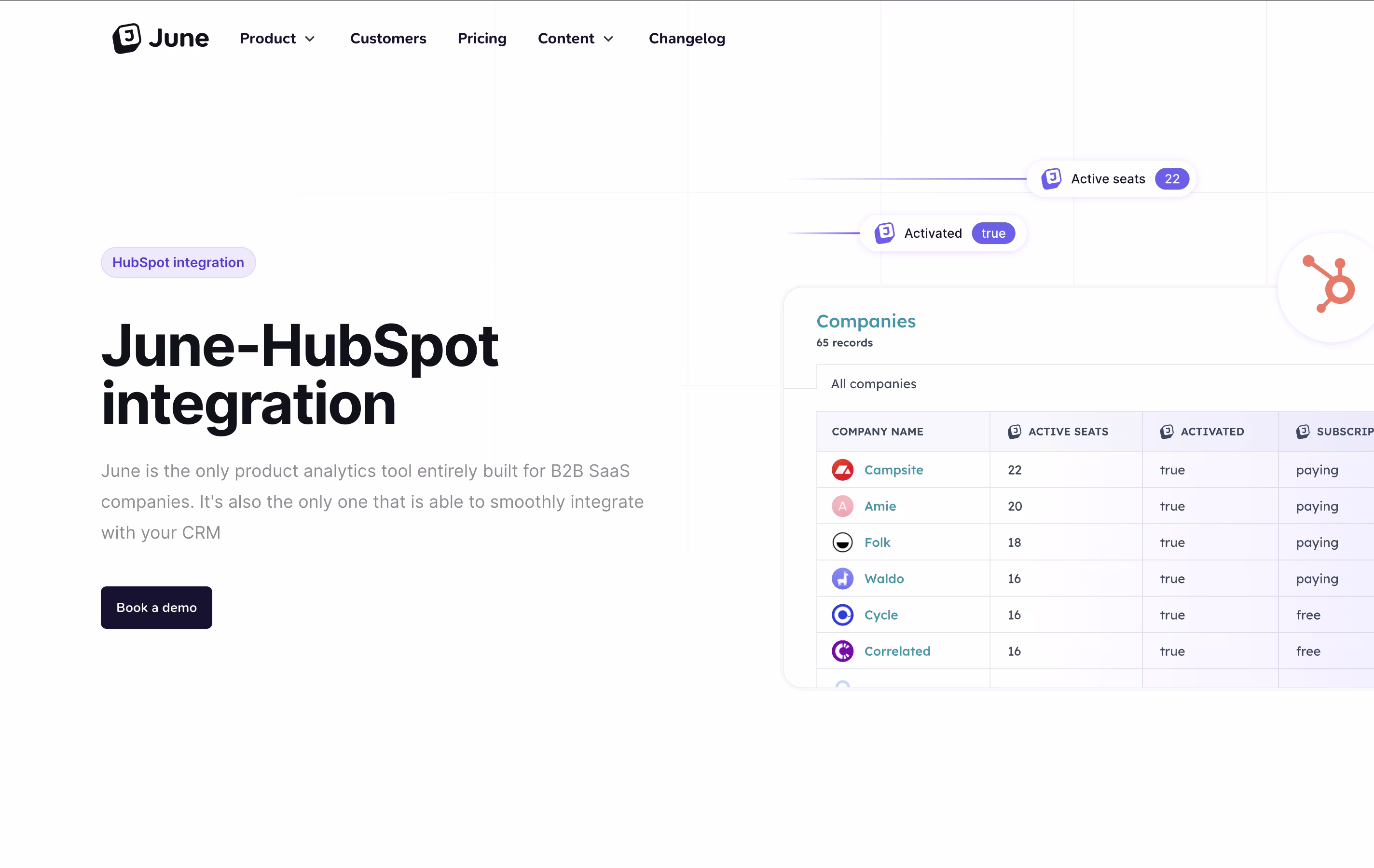Click the true badge on Activated pill
The width and height of the screenshot is (1374, 868).
coord(993,233)
